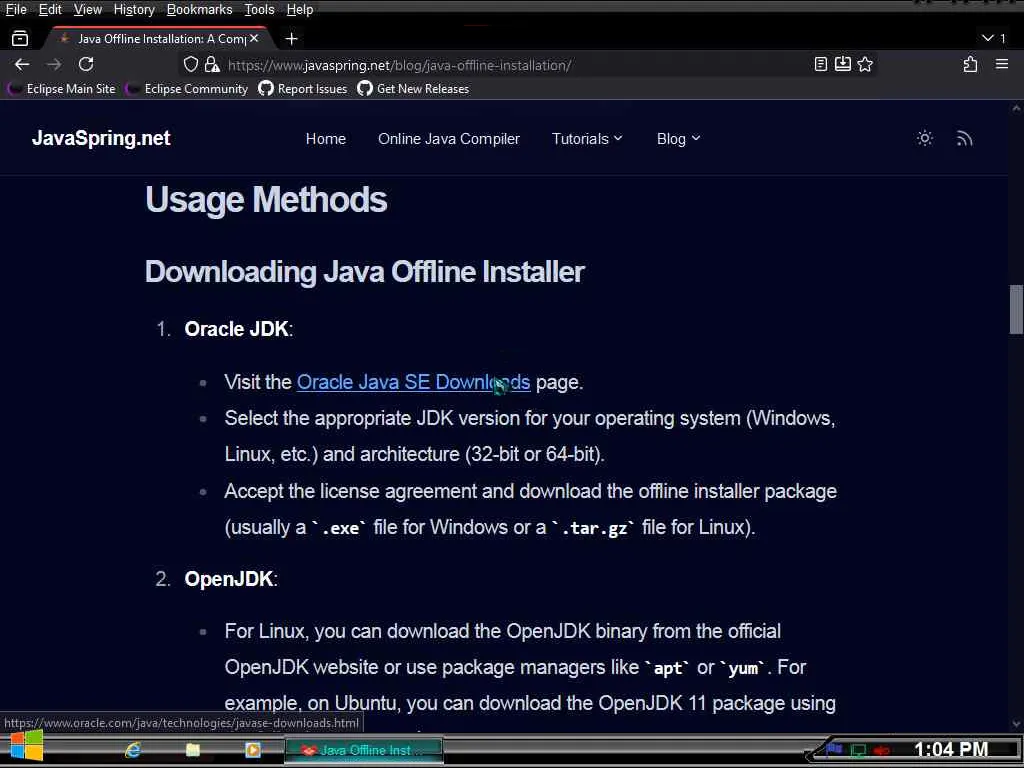Screen dimensions: 1024x768
Task: Reload the current page
Action: (86, 64)
